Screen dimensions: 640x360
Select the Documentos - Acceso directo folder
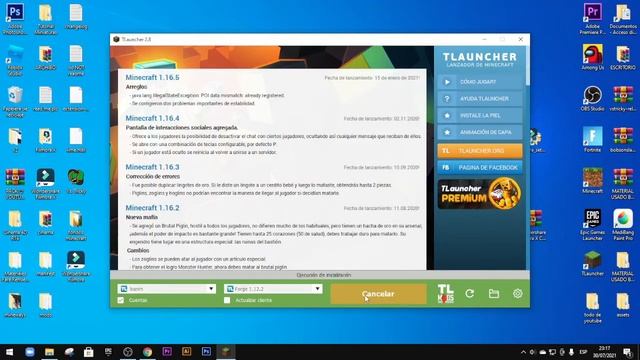623,19
